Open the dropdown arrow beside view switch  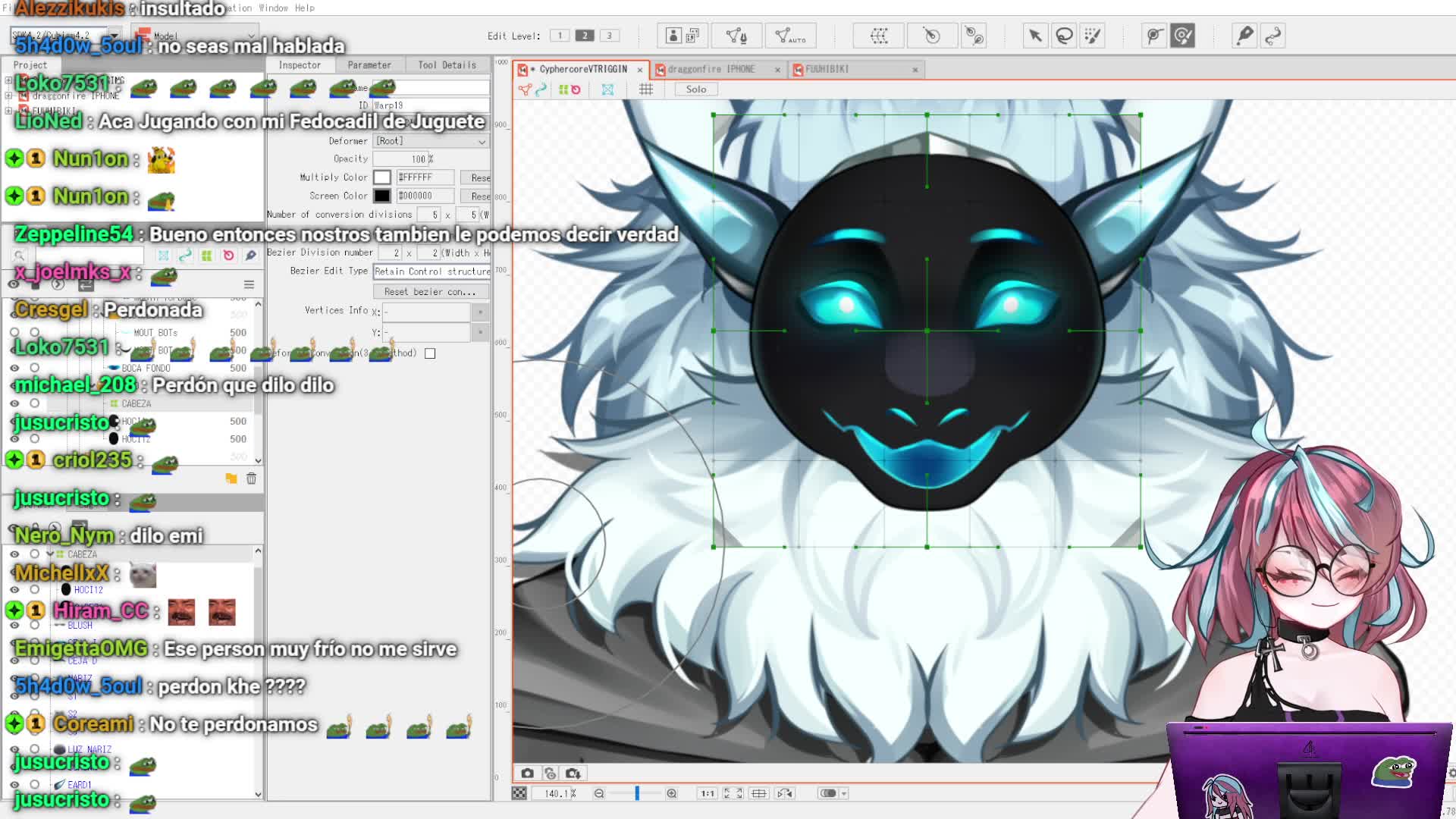(x=844, y=793)
